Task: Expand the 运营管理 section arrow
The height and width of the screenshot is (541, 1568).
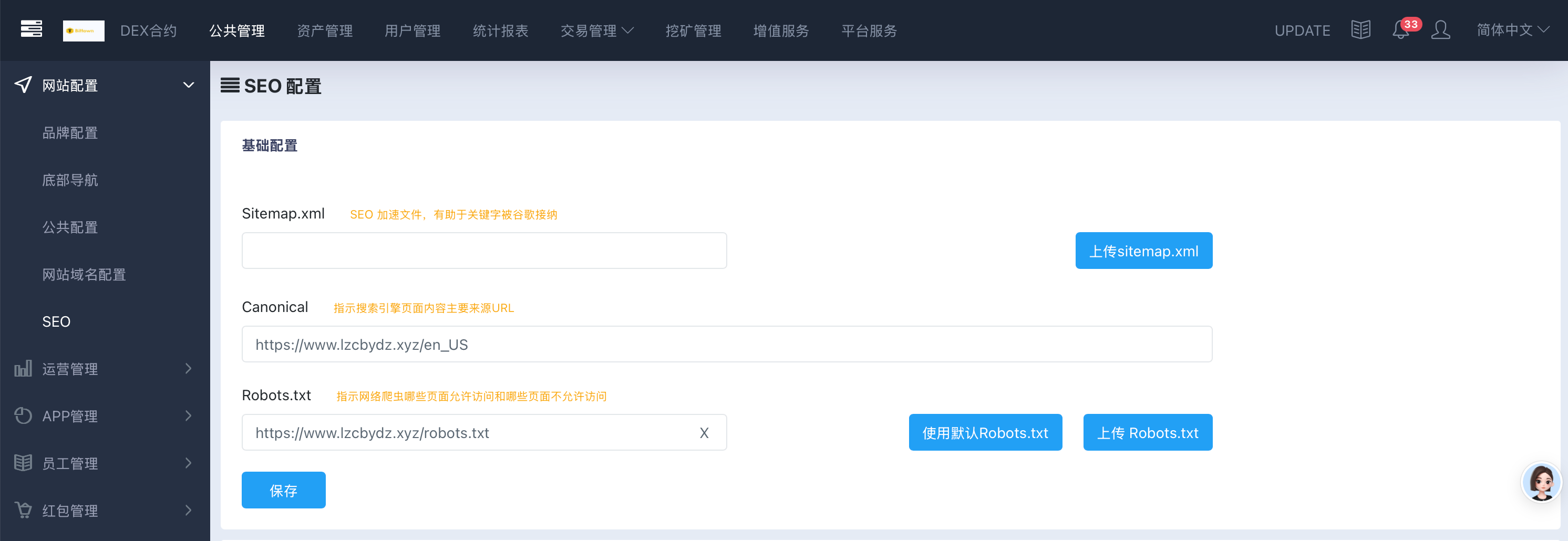Action: click(x=189, y=368)
